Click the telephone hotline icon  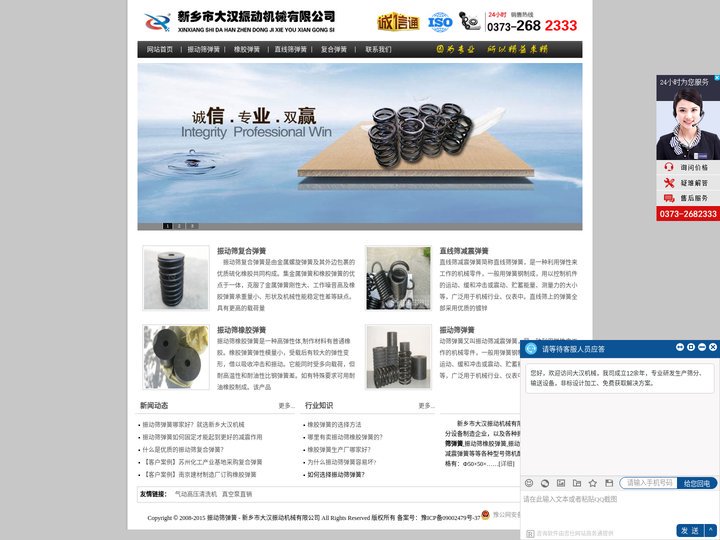[x=469, y=21]
